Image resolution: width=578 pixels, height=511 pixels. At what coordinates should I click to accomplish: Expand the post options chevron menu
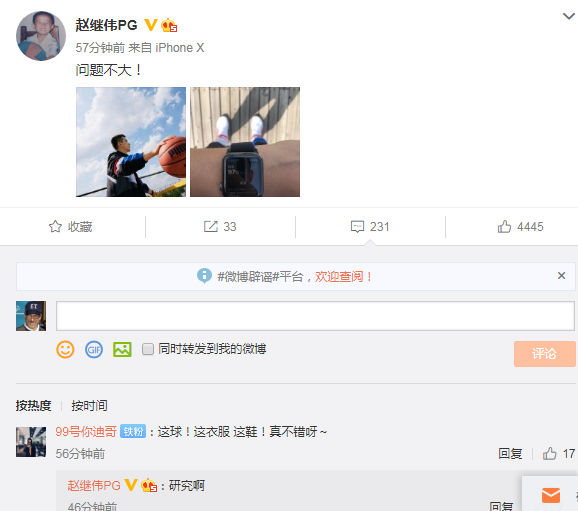(x=568, y=16)
